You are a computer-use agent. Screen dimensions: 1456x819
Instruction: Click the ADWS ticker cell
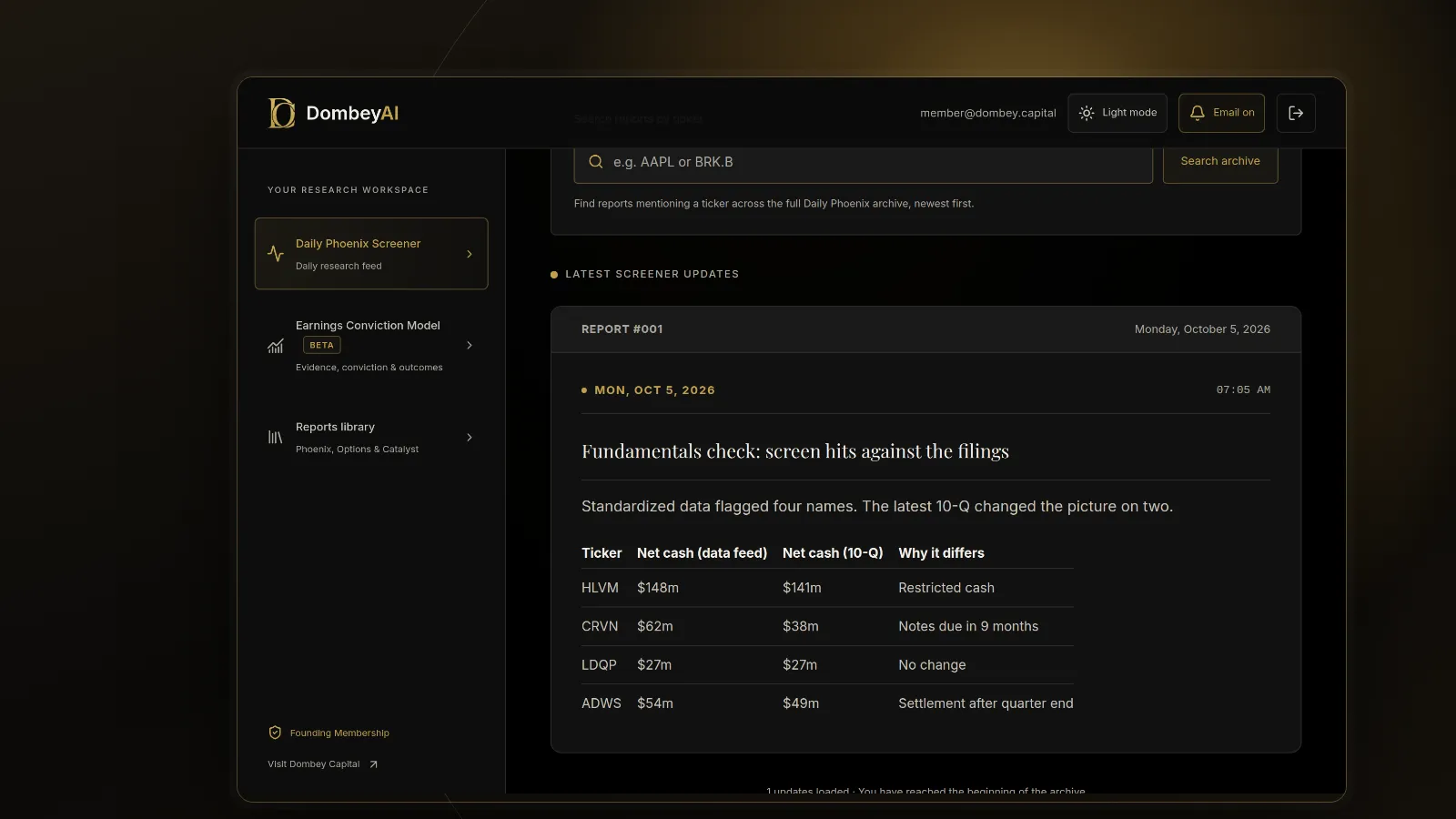pyautogui.click(x=602, y=703)
